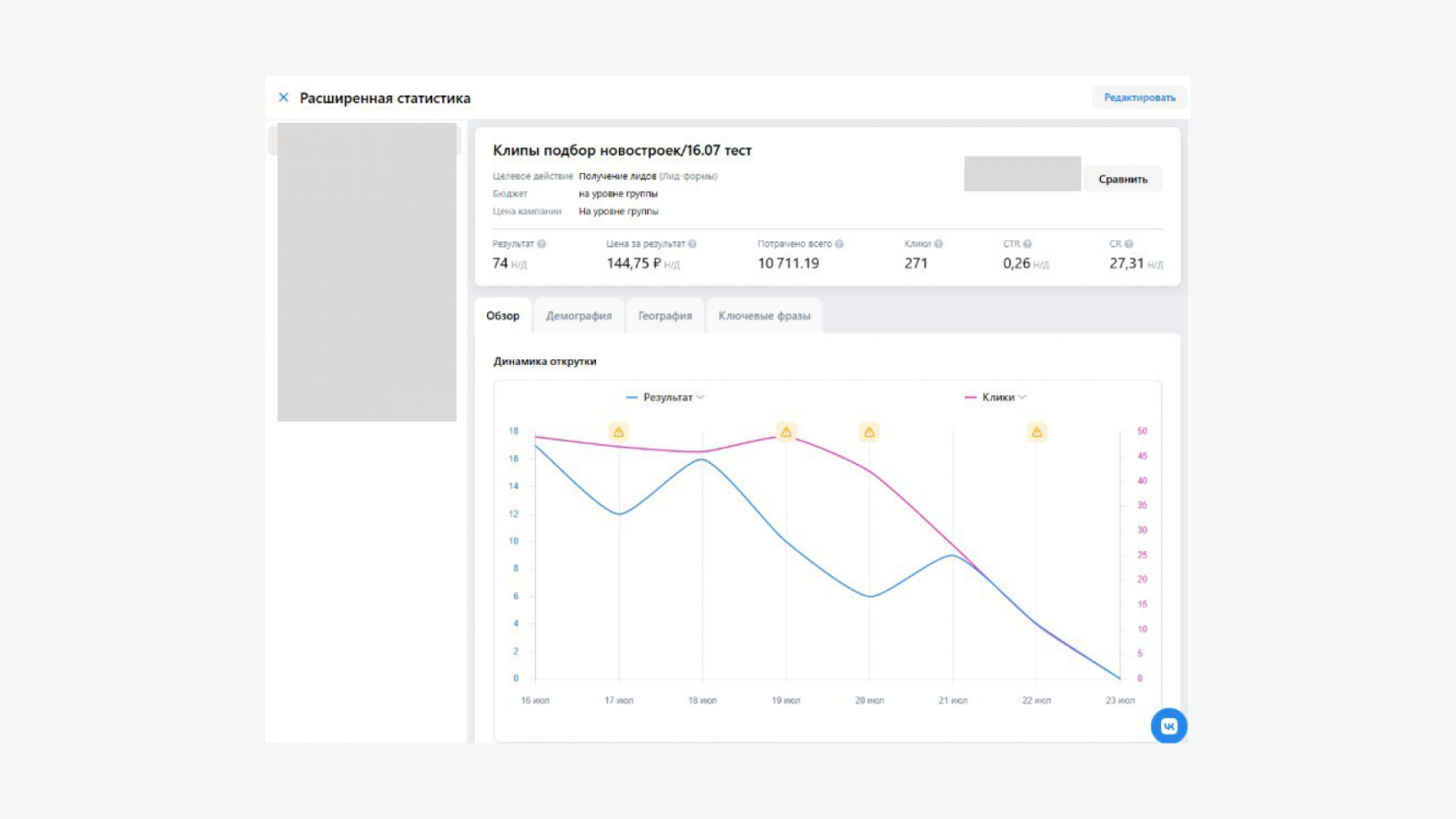
Task: Click warning triangle above 22 июл
Action: [x=1036, y=432]
